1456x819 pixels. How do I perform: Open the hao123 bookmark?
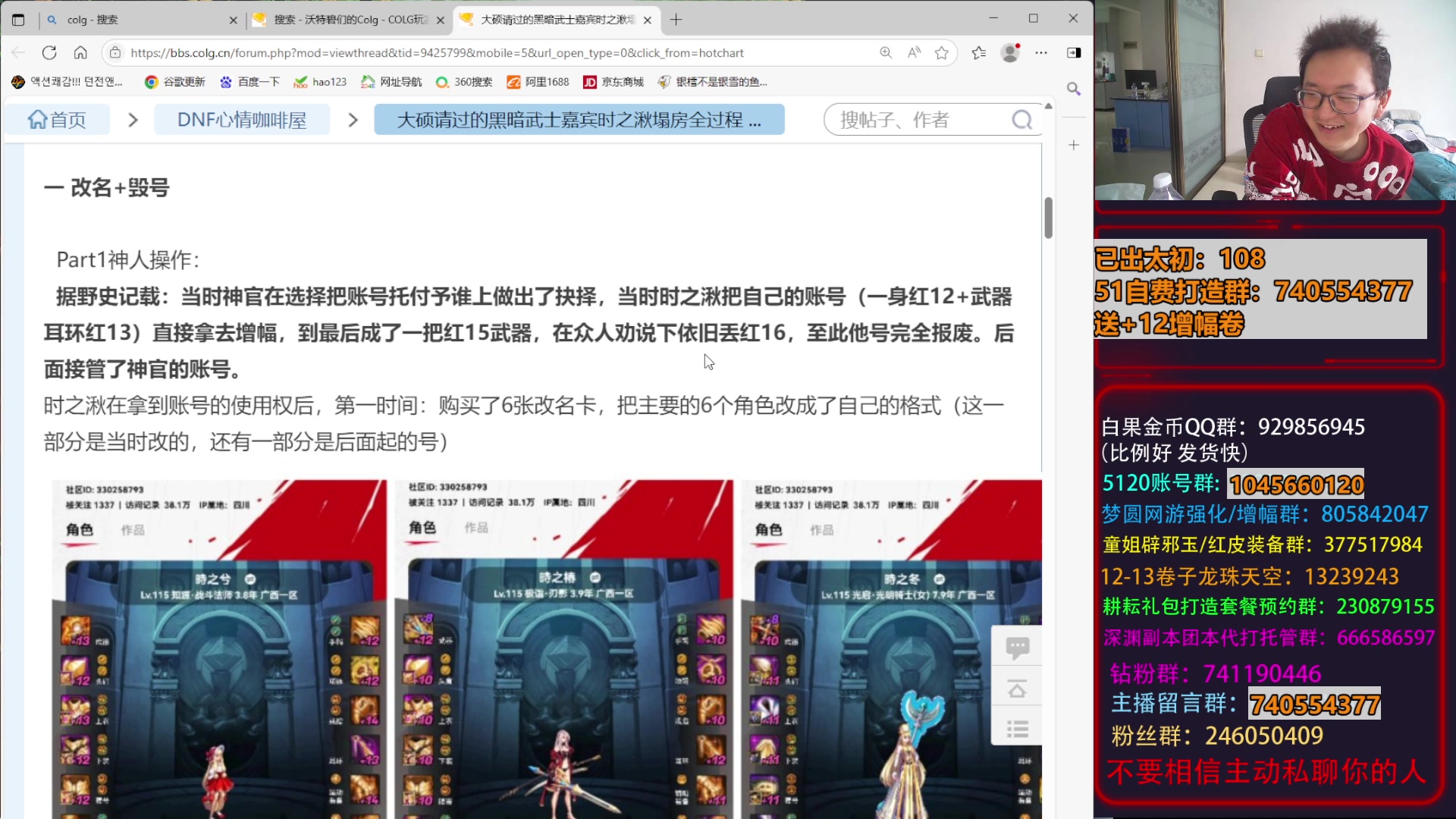320,82
